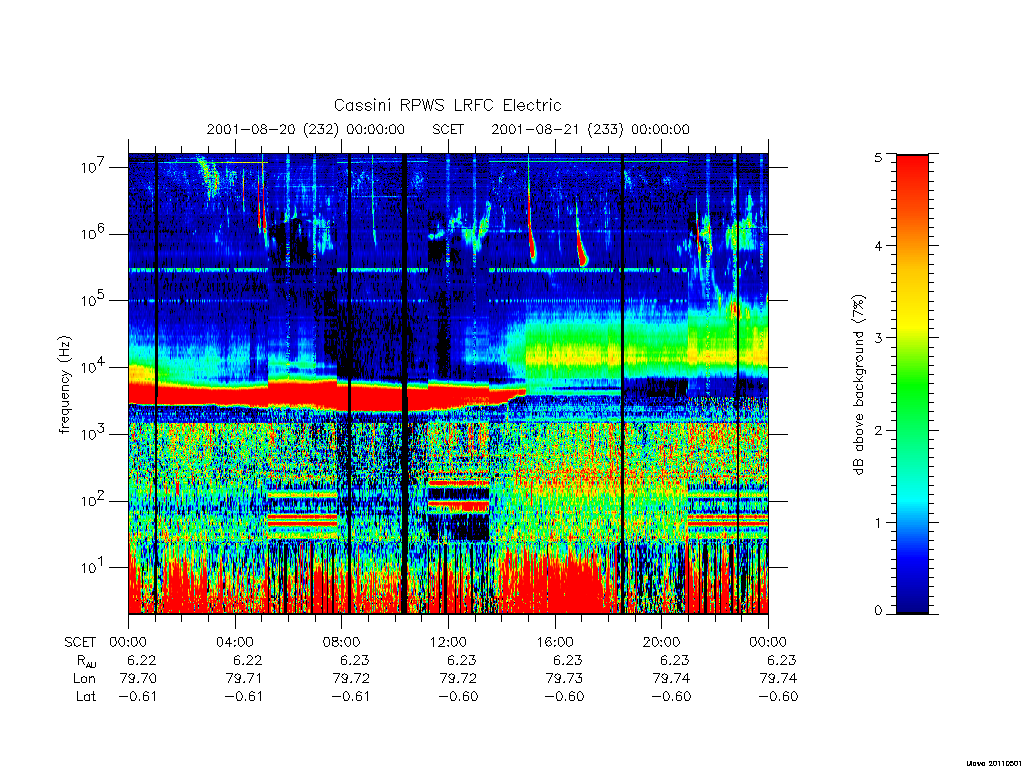This screenshot has width=1024, height=768.
Task: Click the colorbar tick label 0
Action: [878, 611]
